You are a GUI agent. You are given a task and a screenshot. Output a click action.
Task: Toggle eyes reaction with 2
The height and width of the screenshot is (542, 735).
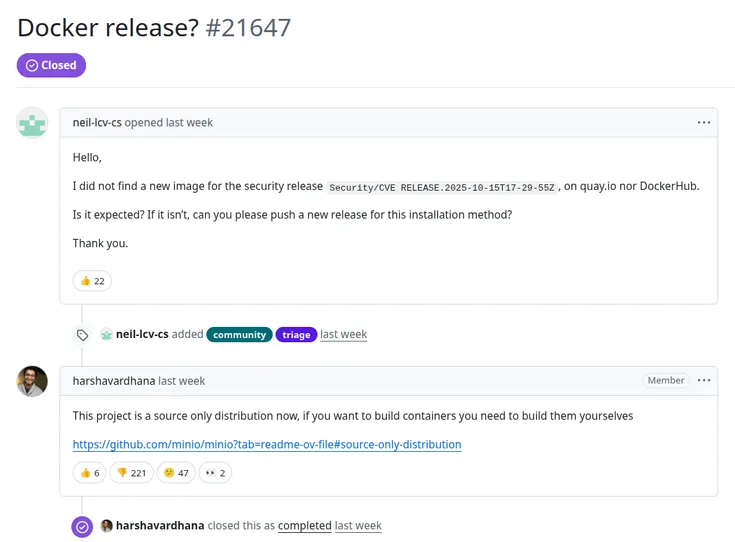tap(215, 472)
